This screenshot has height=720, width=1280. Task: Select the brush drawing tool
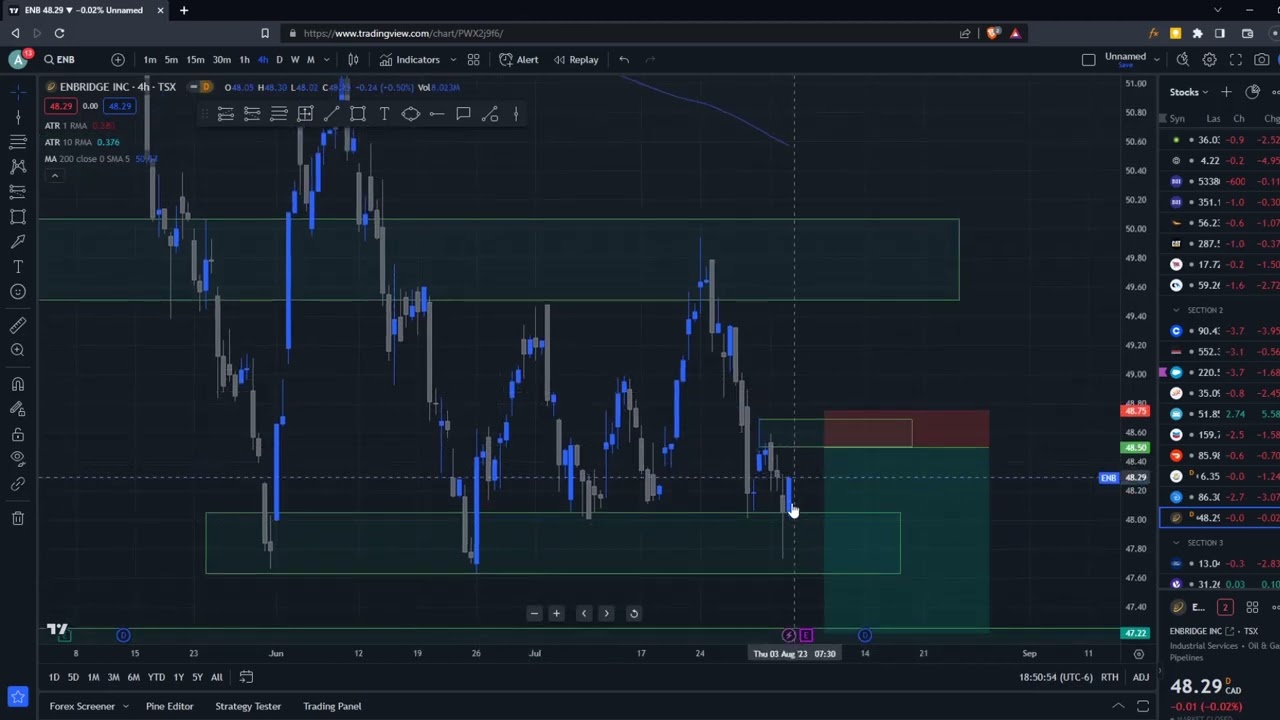(18, 241)
